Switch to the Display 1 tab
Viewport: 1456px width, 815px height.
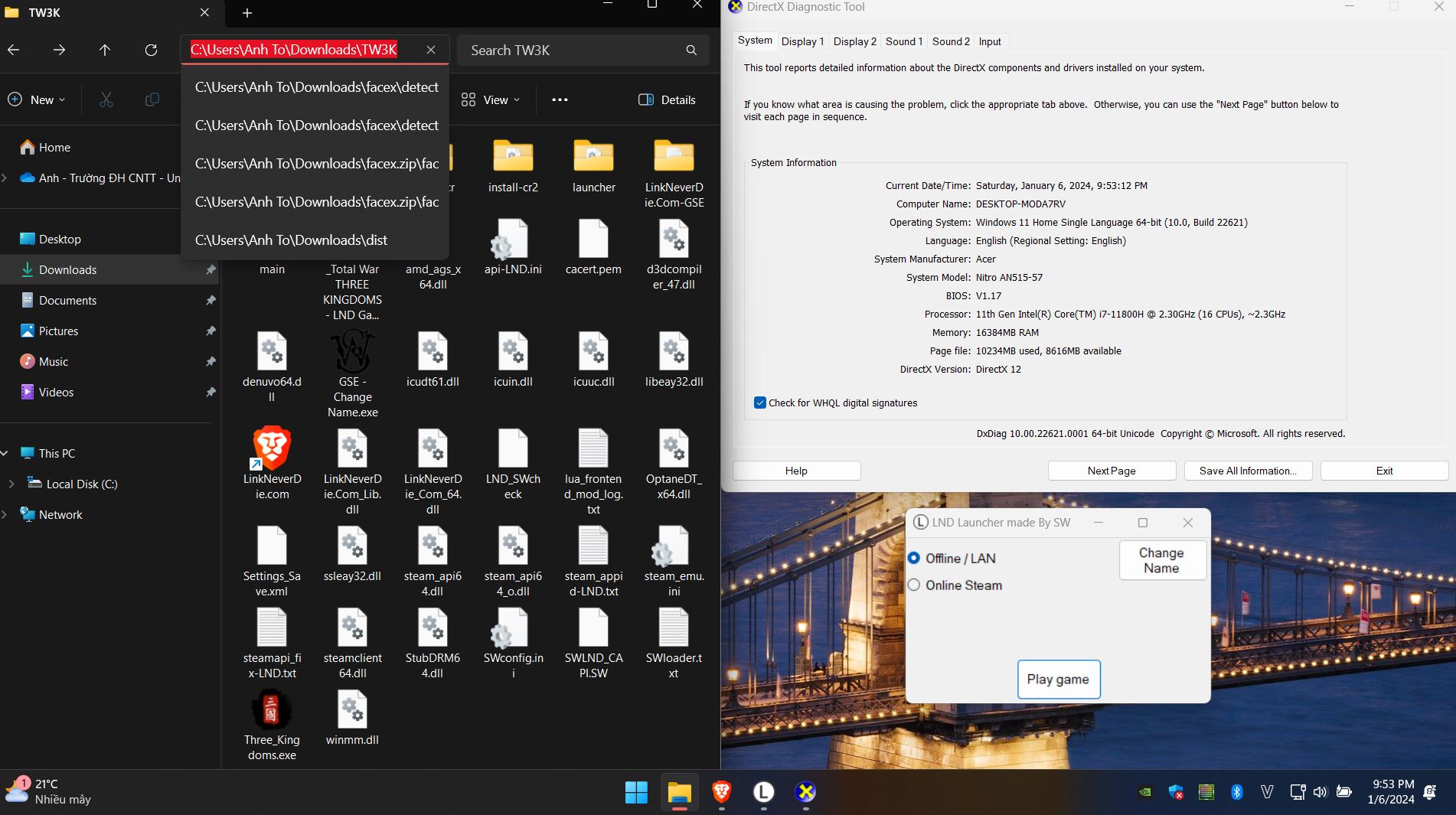point(802,42)
